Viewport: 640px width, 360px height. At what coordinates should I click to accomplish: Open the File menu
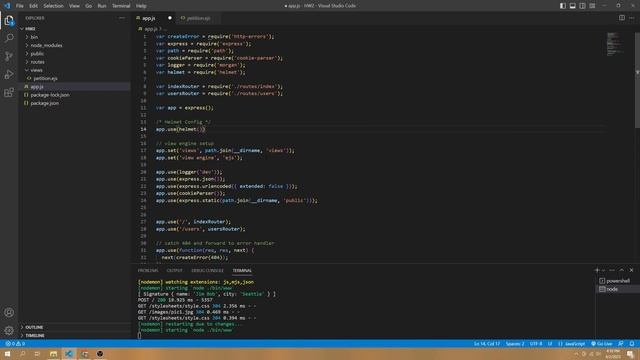click(20, 6)
